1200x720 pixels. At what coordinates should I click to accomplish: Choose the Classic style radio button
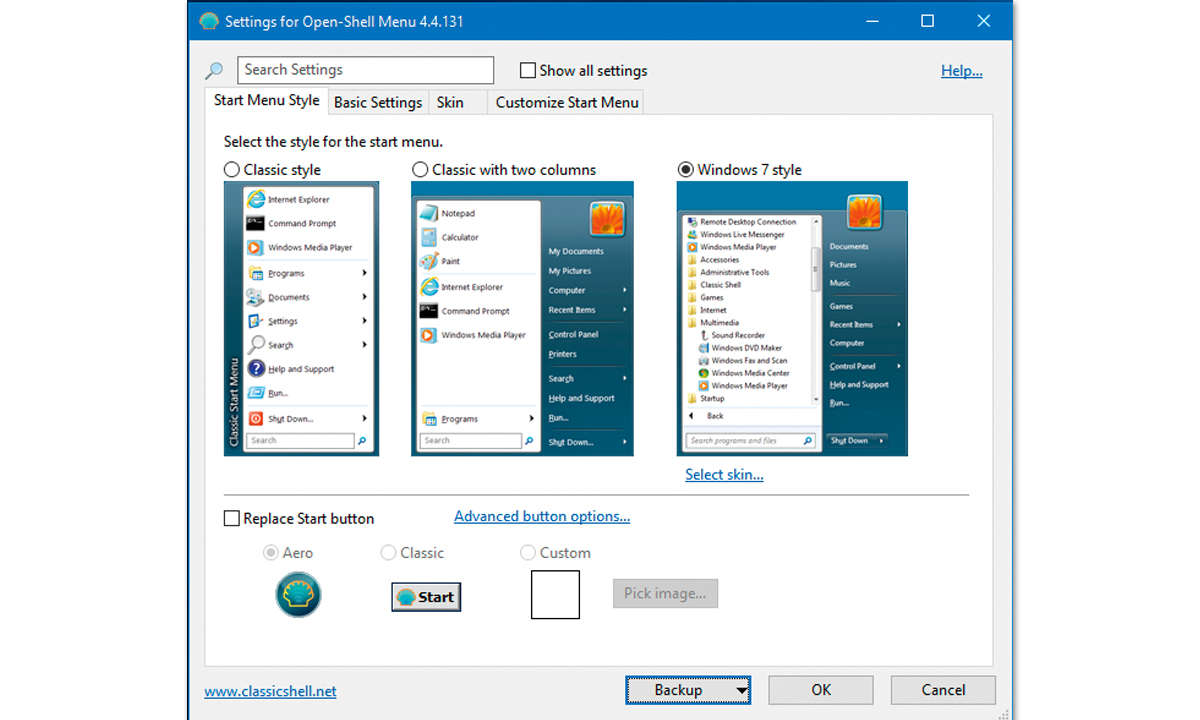click(x=232, y=169)
